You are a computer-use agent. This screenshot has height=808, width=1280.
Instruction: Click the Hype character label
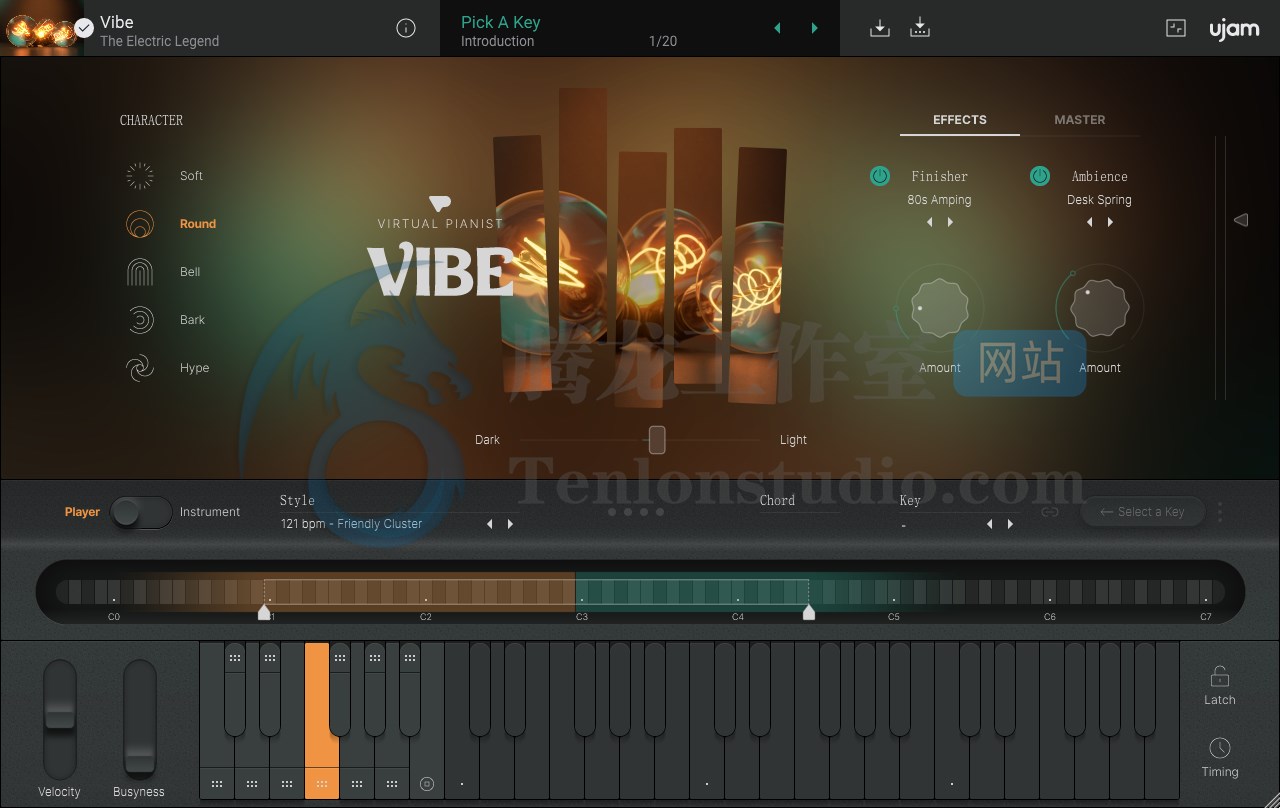(194, 368)
